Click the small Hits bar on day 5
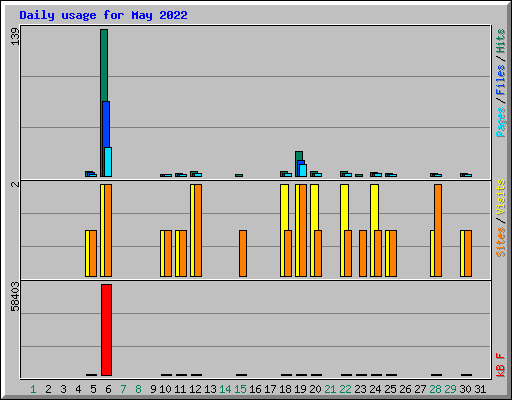Viewport: 512px width, 400px height. coord(88,173)
